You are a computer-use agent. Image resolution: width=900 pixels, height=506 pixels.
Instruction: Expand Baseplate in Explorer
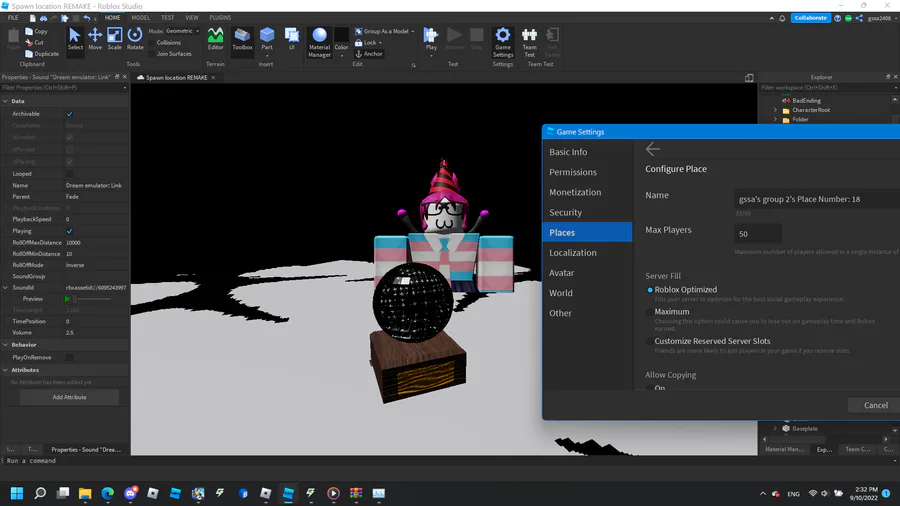[775, 429]
